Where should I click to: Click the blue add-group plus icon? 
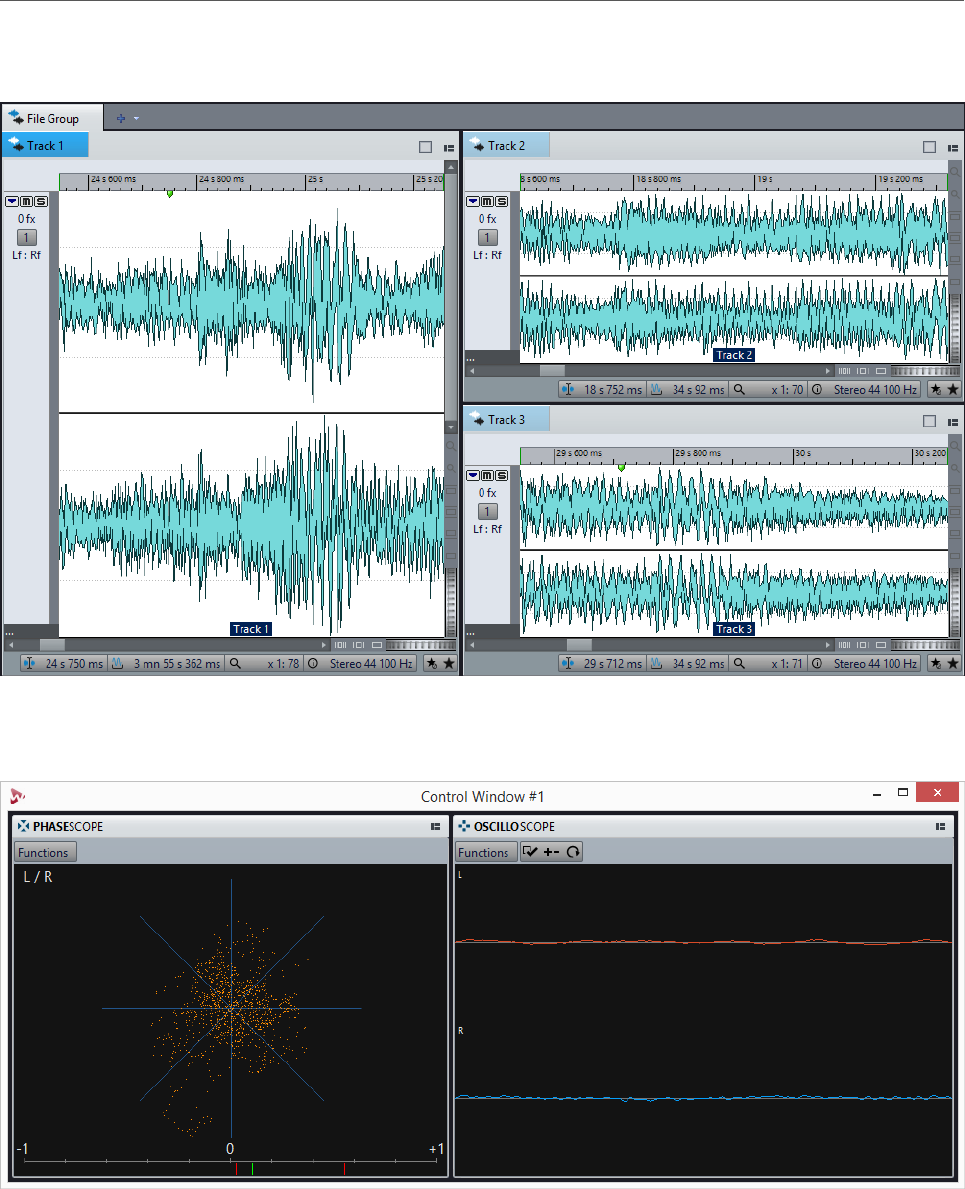click(121, 118)
